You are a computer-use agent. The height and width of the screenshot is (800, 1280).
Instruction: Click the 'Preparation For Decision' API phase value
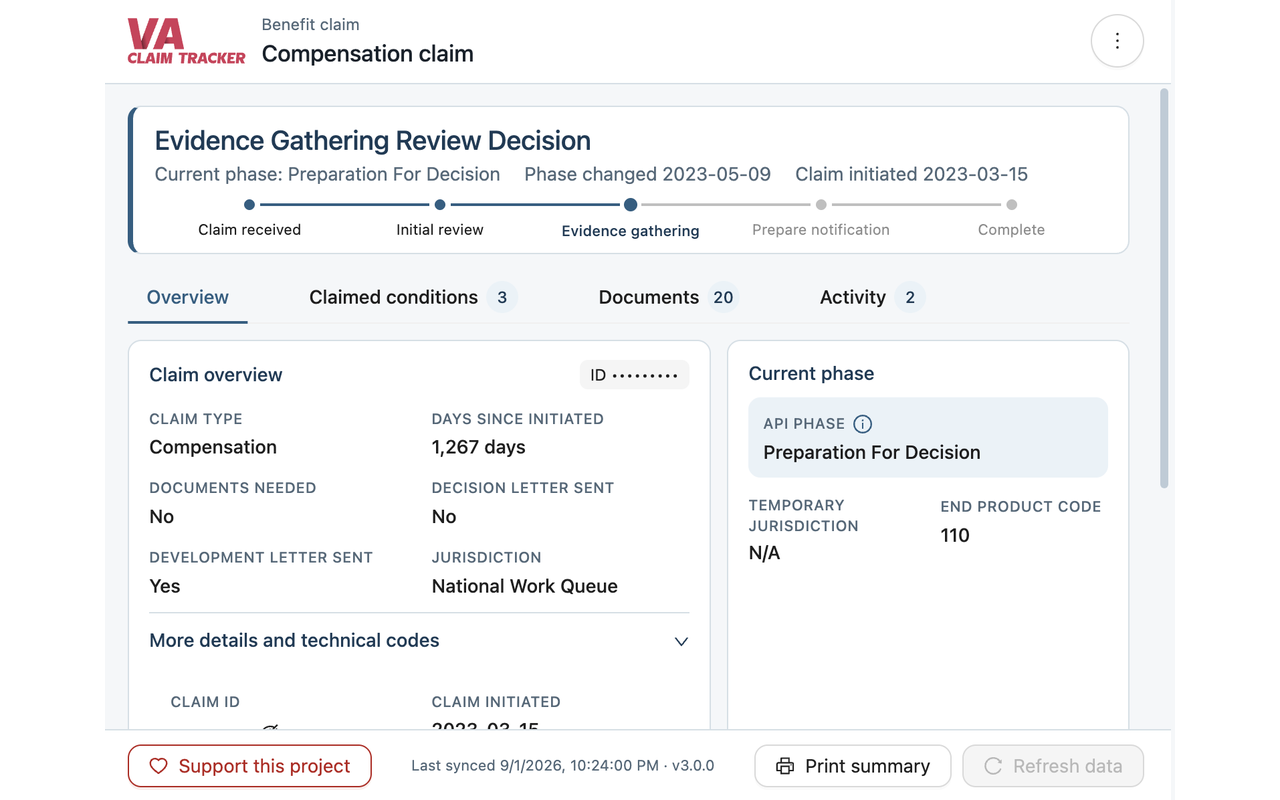[872, 452]
